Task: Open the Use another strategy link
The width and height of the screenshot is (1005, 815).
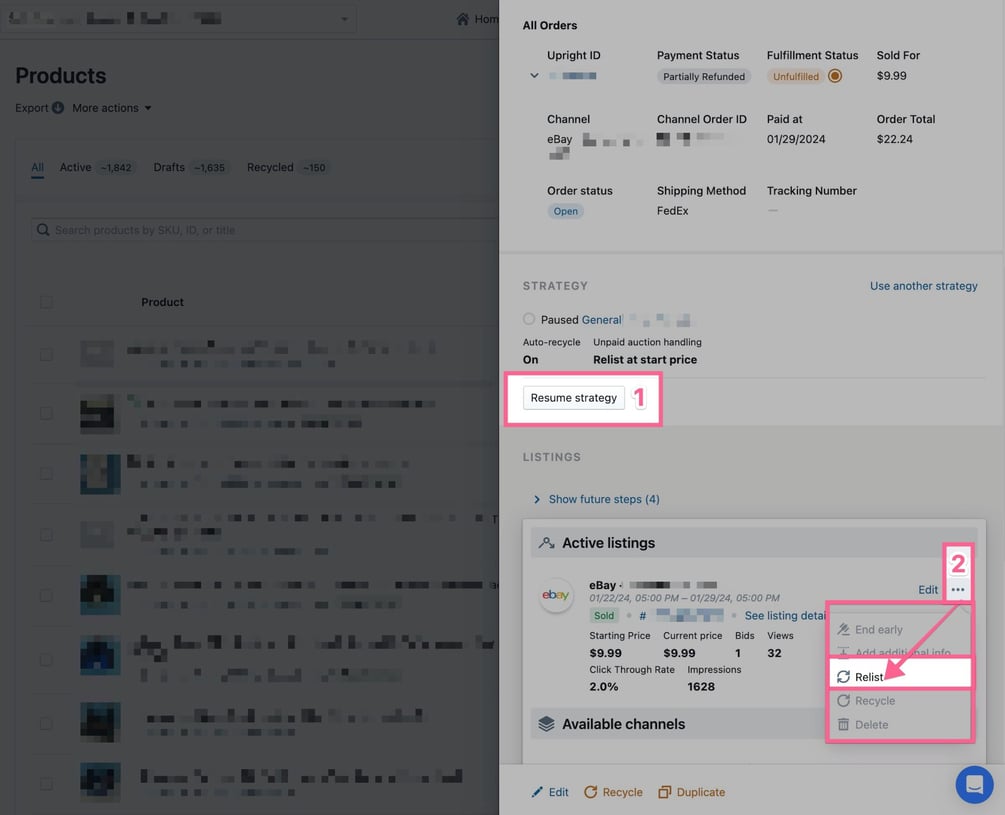Action: pyautogui.click(x=923, y=285)
